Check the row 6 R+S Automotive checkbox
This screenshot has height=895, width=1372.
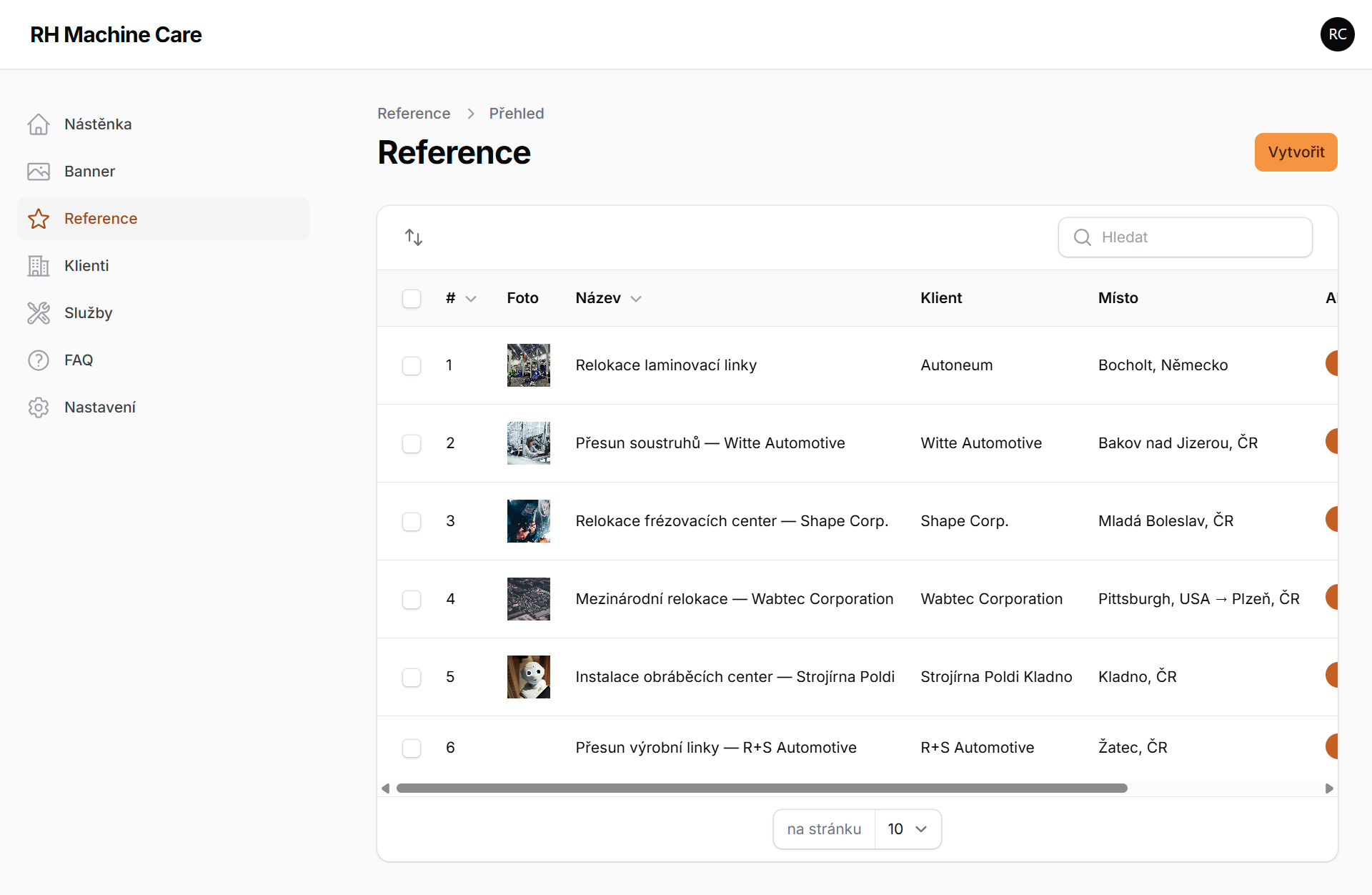tap(412, 748)
